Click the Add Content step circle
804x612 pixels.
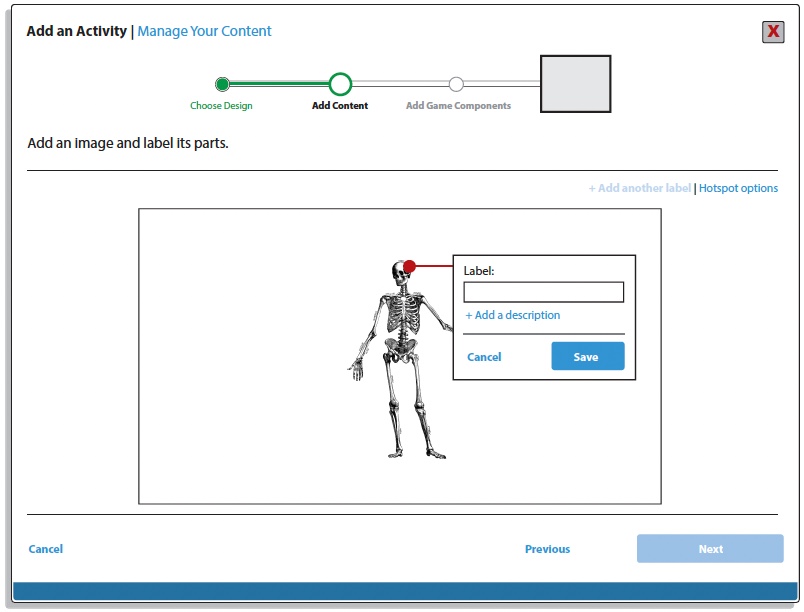tap(340, 84)
